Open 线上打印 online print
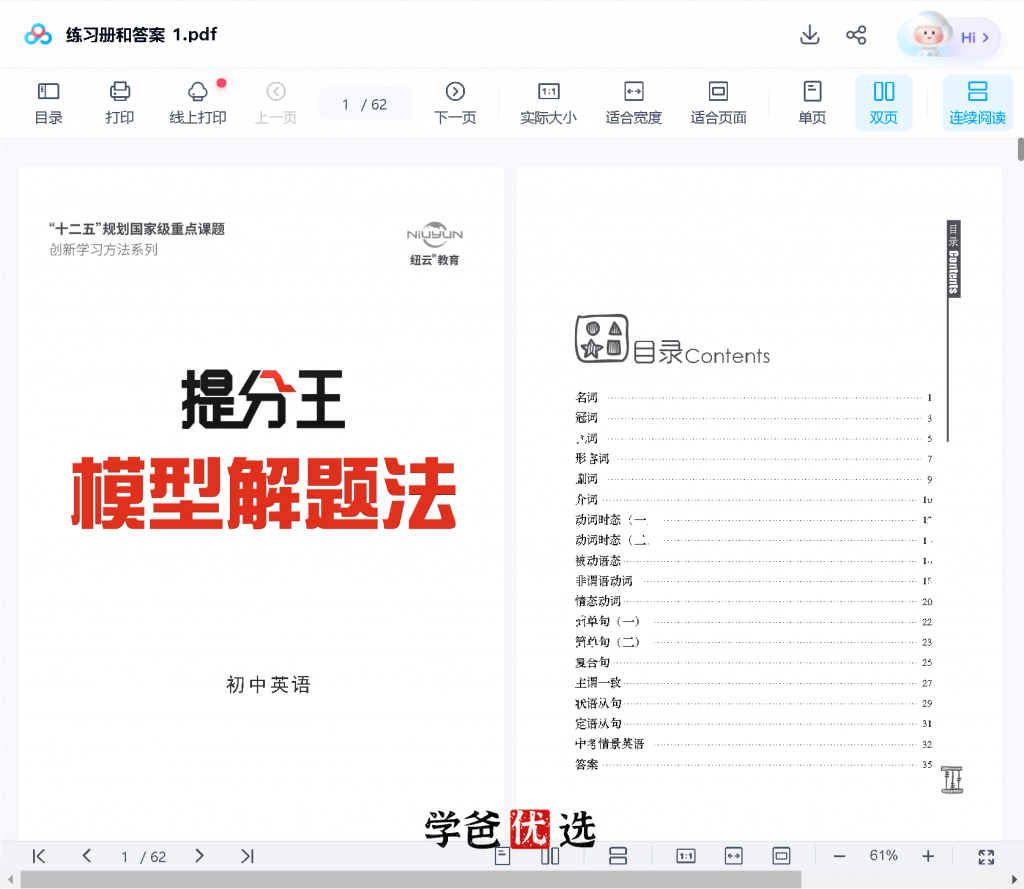The image size is (1024, 889). (x=198, y=103)
